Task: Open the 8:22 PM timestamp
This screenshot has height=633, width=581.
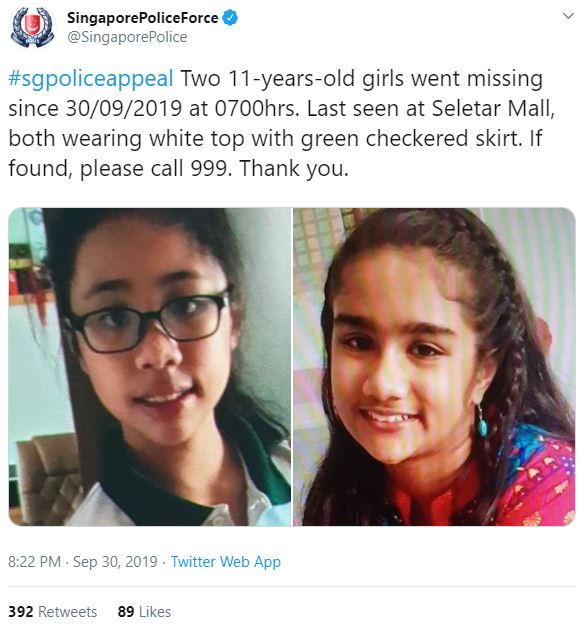Action: (x=34, y=562)
